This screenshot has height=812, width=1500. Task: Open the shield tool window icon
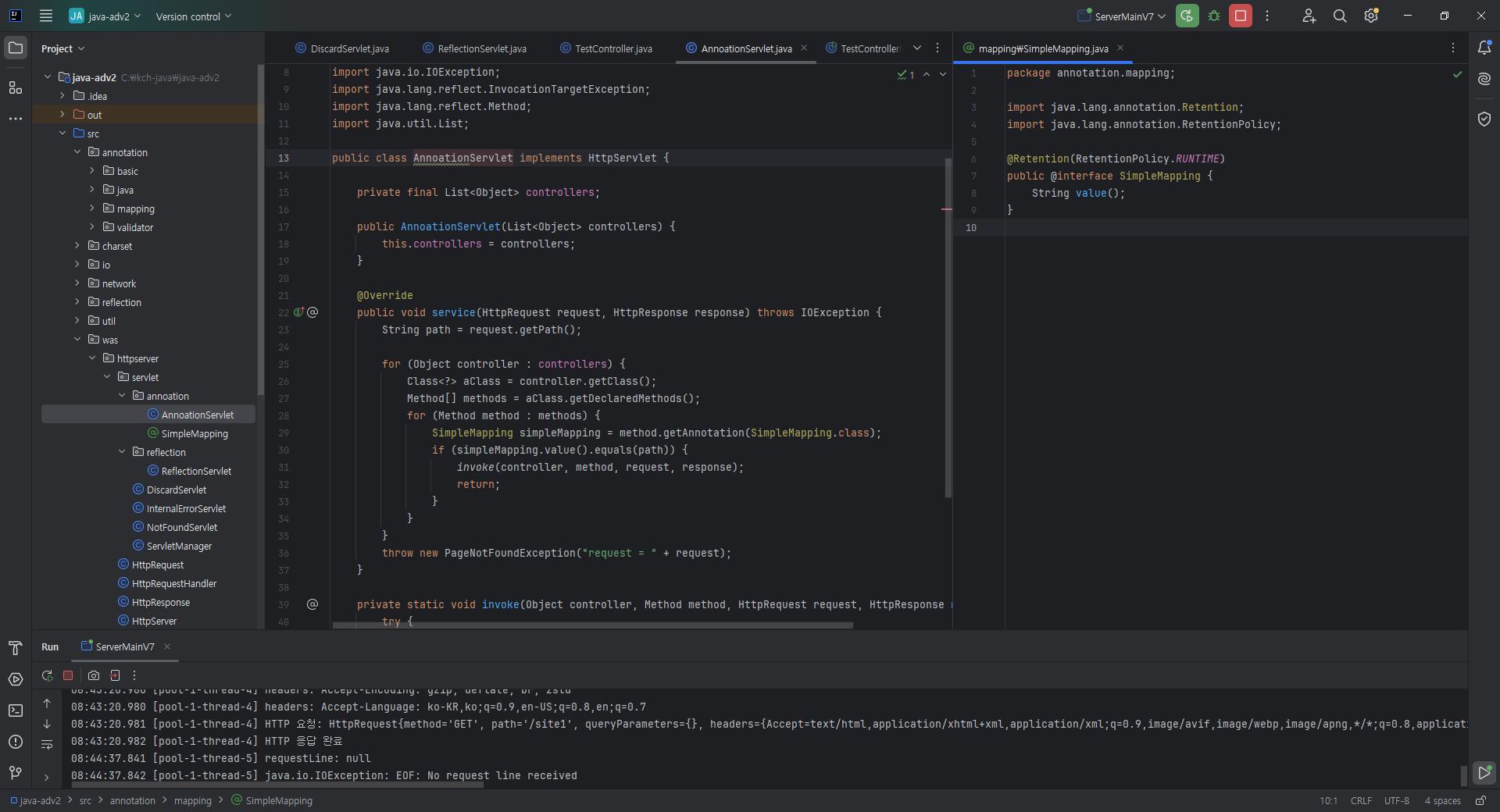tap(1484, 119)
